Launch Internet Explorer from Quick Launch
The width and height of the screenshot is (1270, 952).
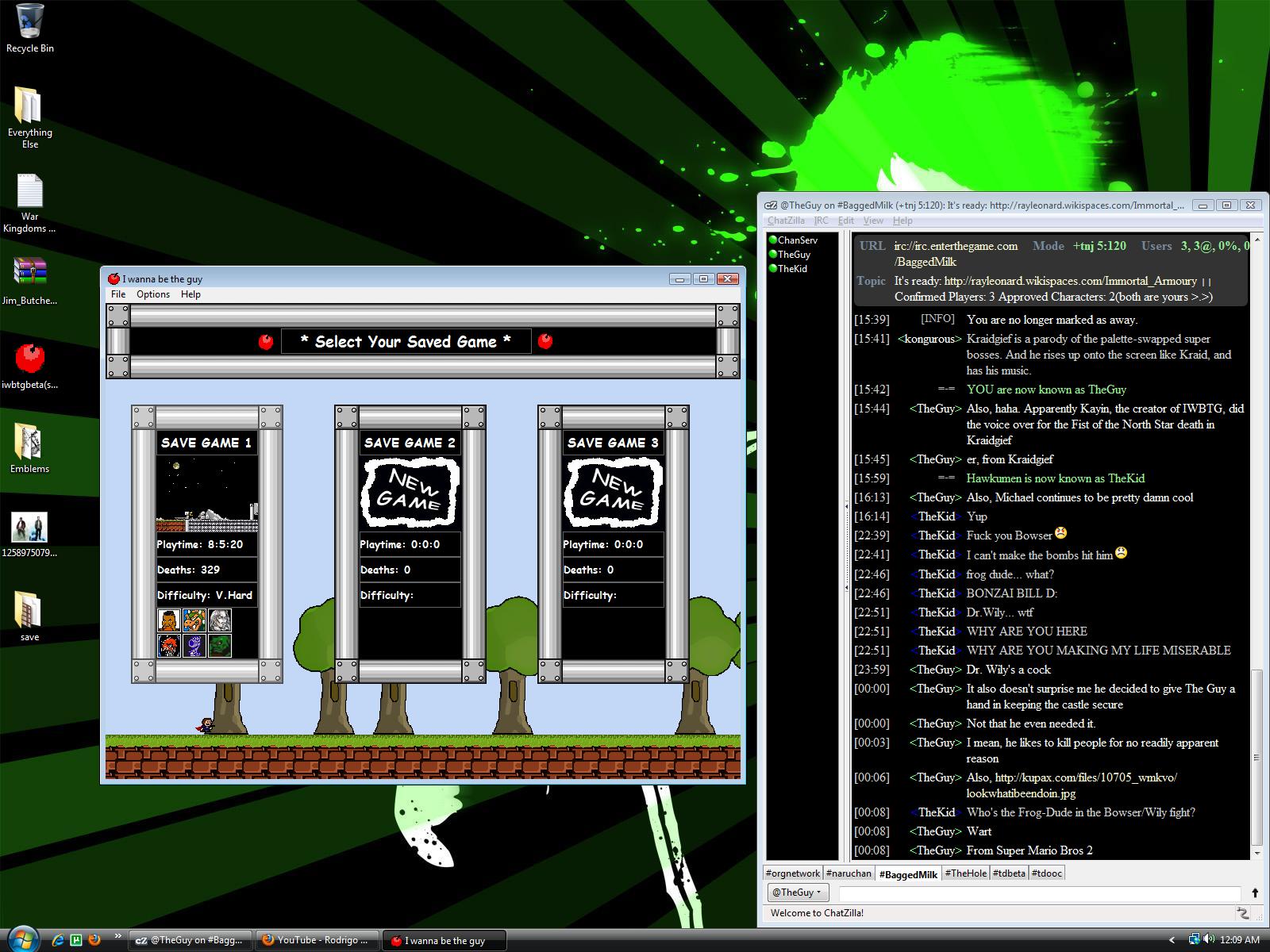[58, 940]
